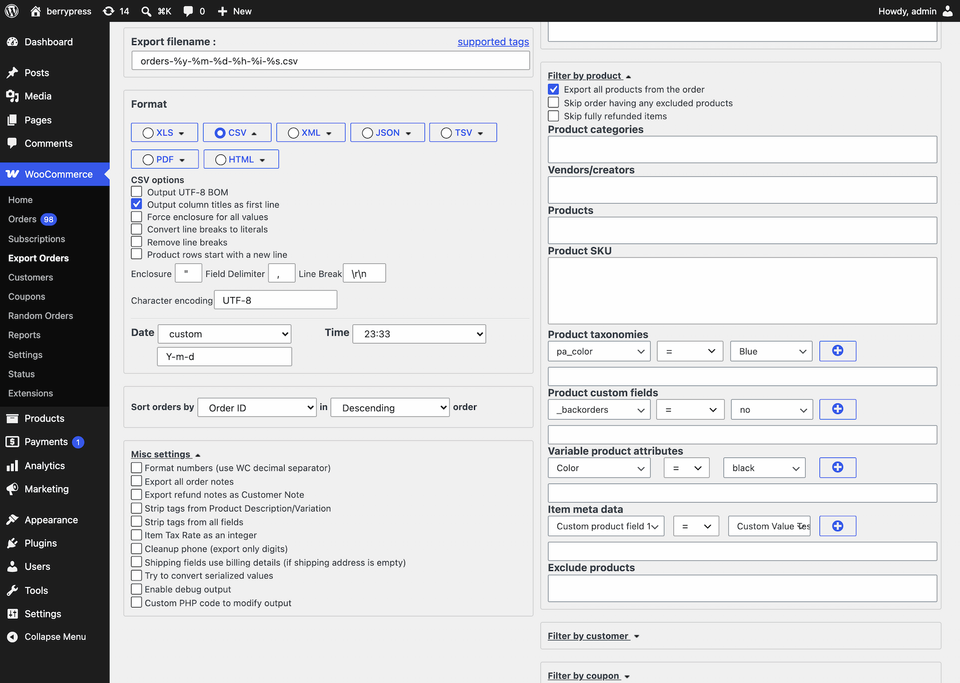This screenshot has width=960, height=683.
Task: Enable Output UTF-8 BOM checkbox
Action: coord(137,192)
